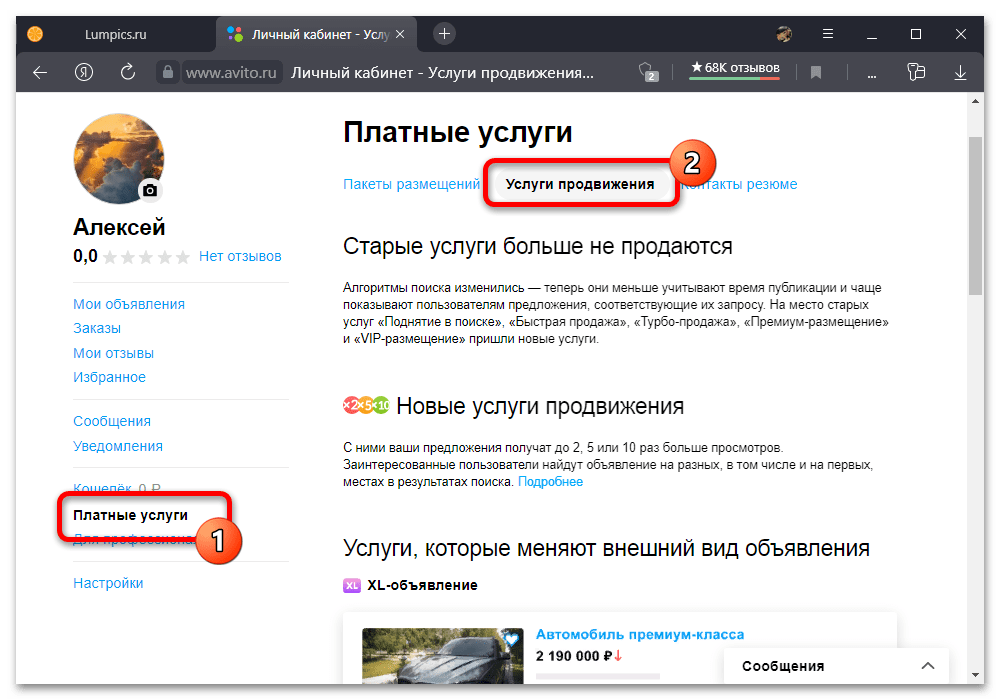Open the collections side panel icon
The width and height of the screenshot is (1000, 700).
click(916, 72)
